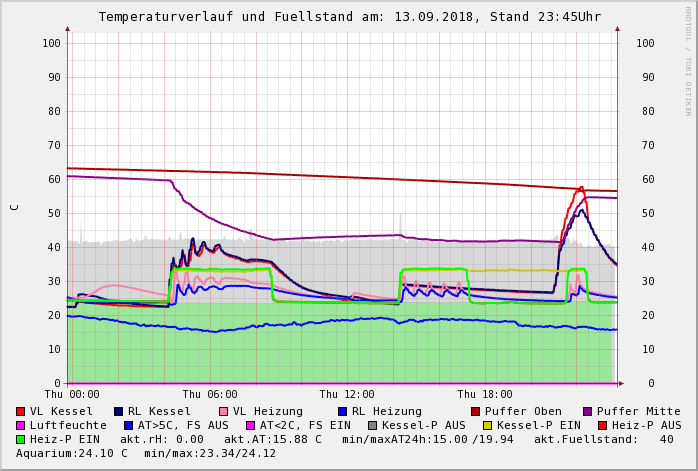
Task: Click the purple Puffer Mitte swatch
Action: click(588, 411)
